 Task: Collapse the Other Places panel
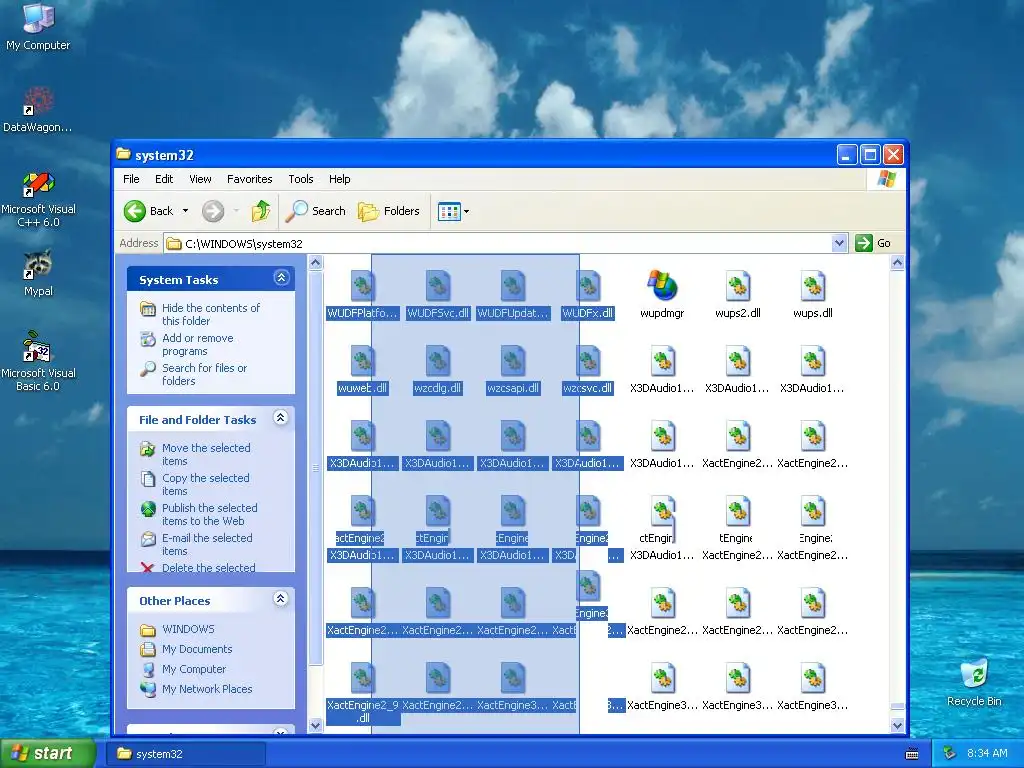[x=281, y=599]
